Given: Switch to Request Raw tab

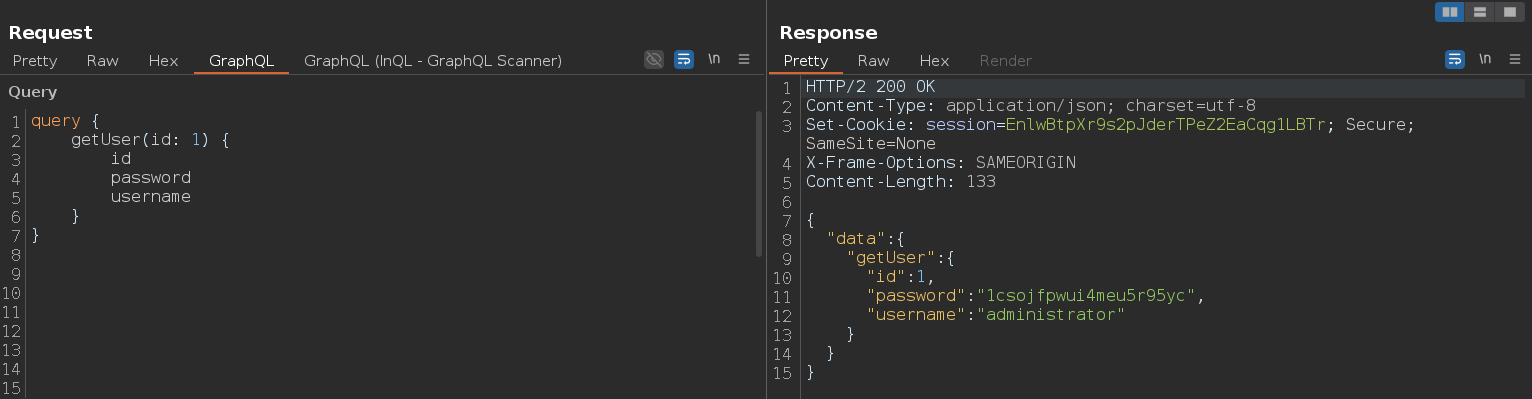Looking at the screenshot, I should tap(102, 61).
